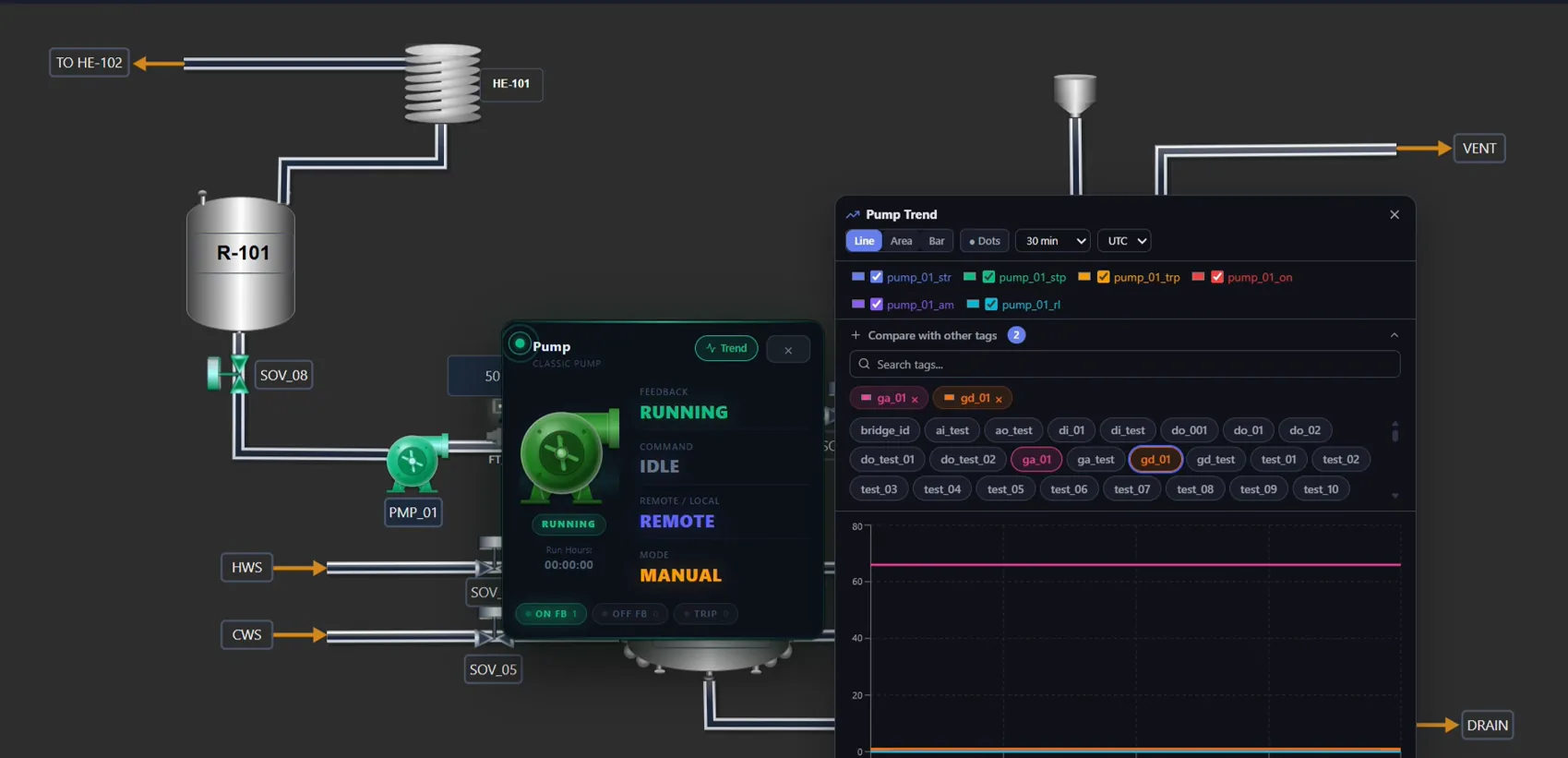Add the ai_test tag to comparison
This screenshot has width=1568, height=758.
click(x=952, y=430)
